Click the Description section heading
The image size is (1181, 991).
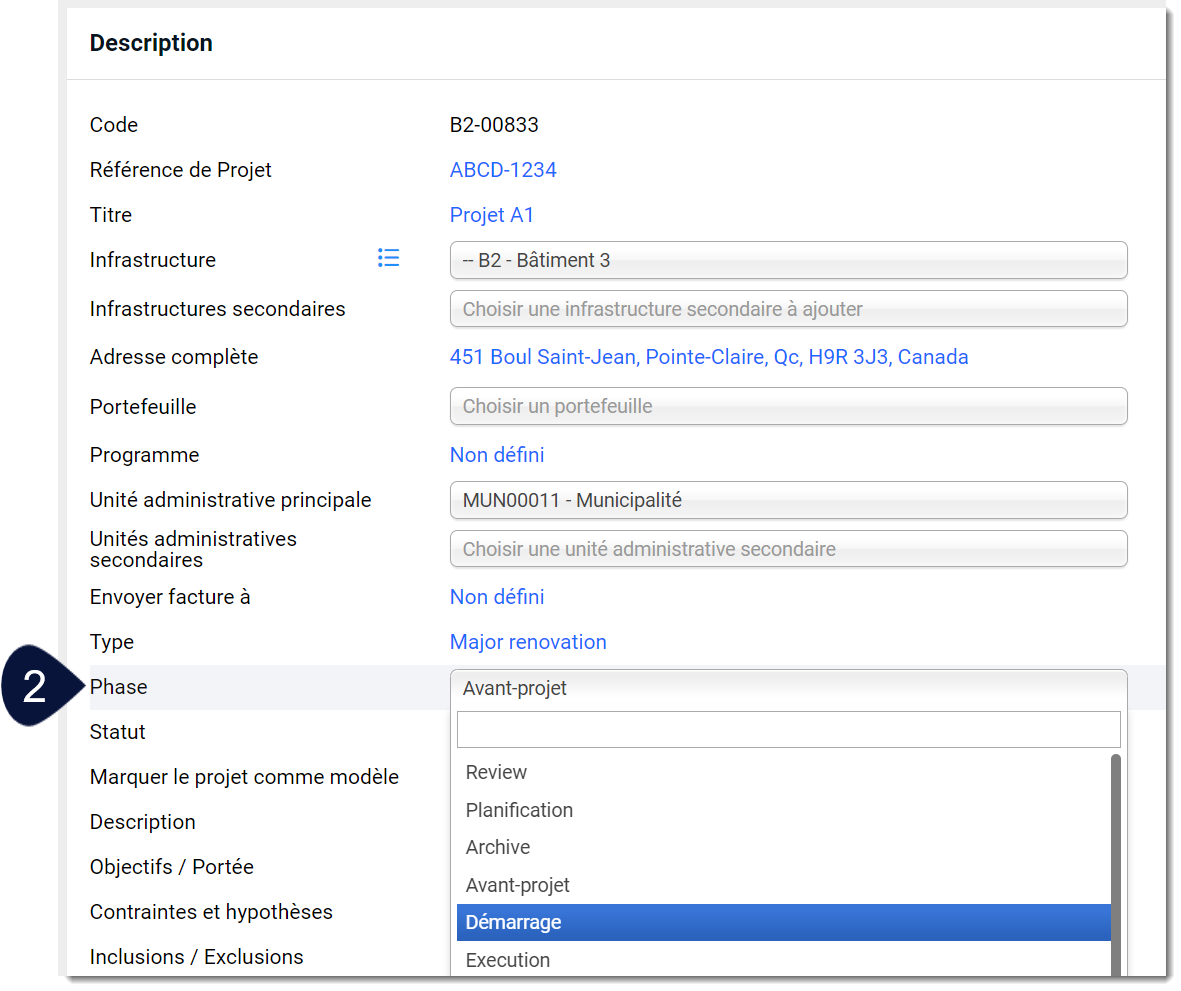(x=151, y=43)
